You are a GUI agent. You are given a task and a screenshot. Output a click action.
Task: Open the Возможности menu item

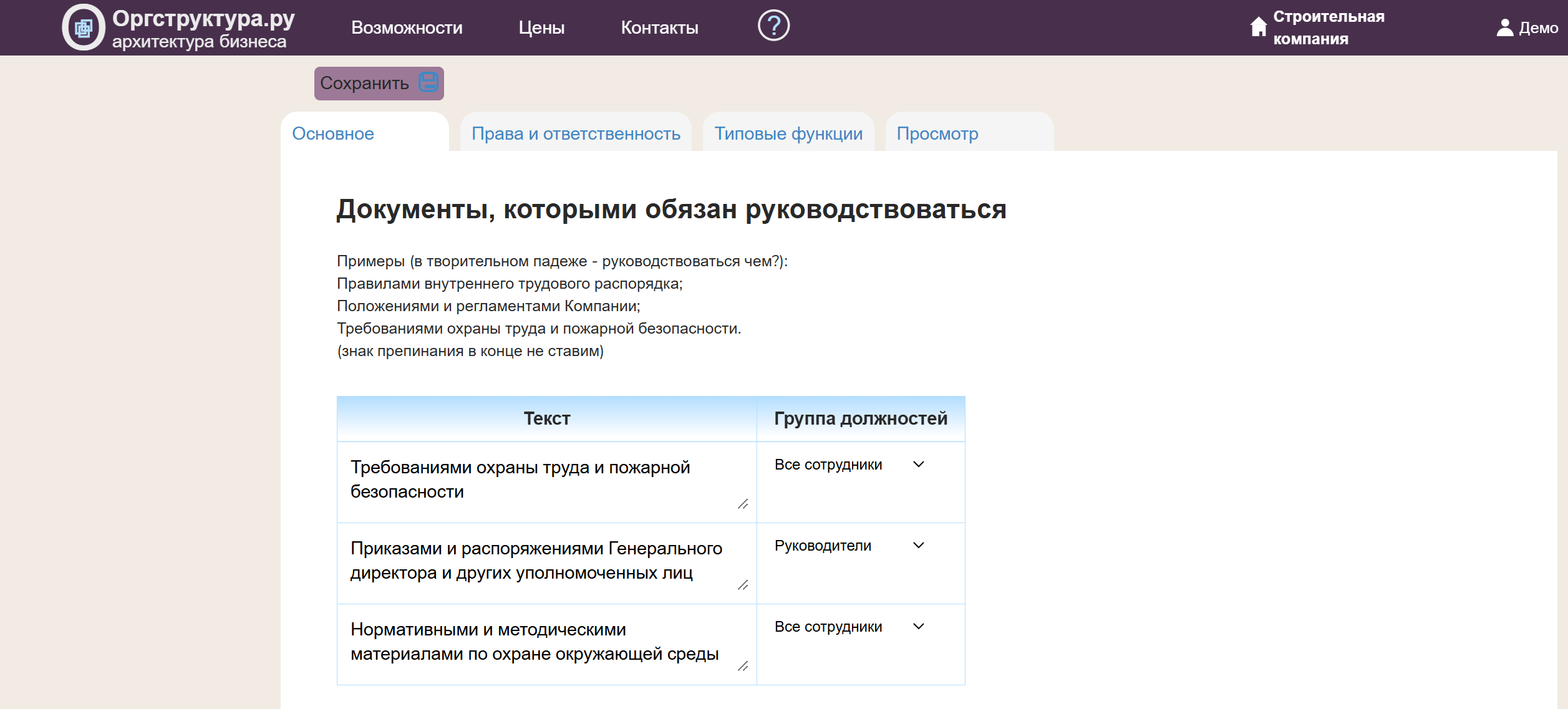pos(407,27)
